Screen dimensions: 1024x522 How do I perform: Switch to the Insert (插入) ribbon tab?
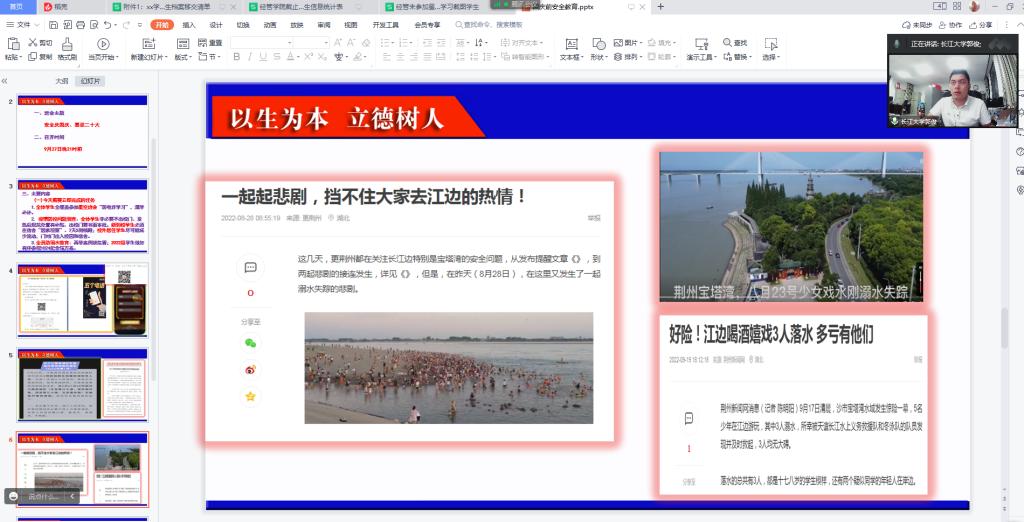[x=189, y=24]
